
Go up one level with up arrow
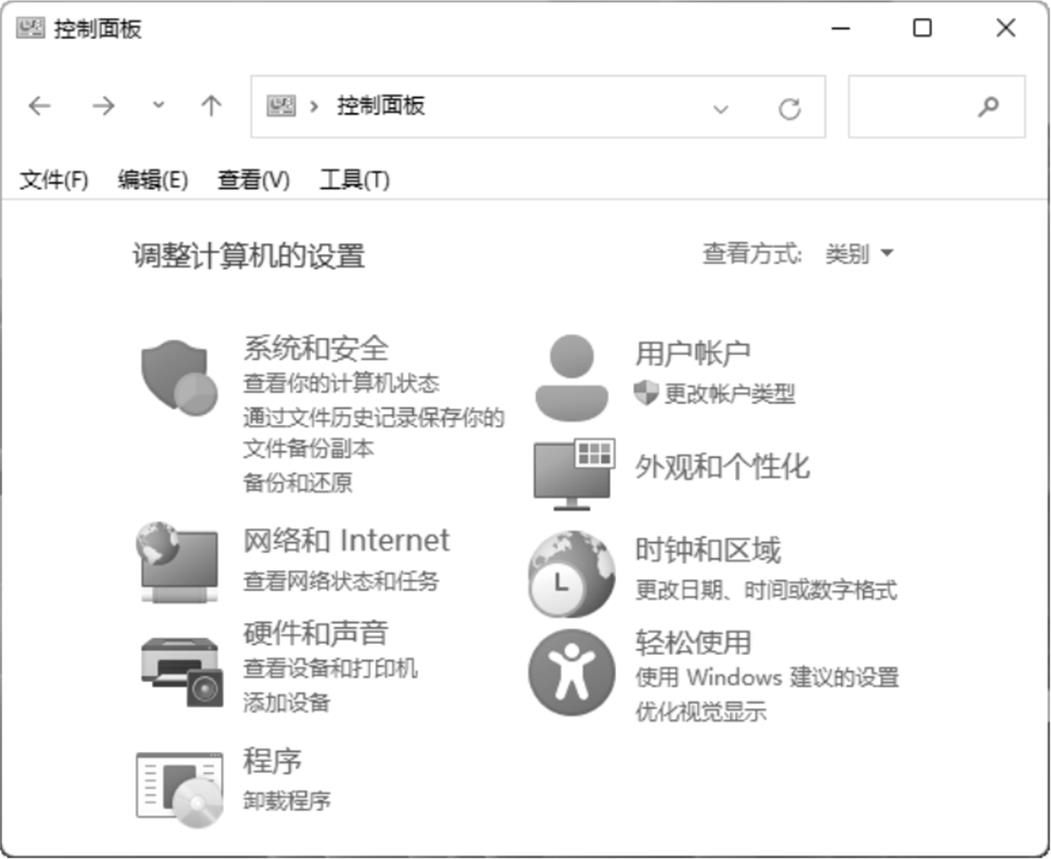click(211, 106)
